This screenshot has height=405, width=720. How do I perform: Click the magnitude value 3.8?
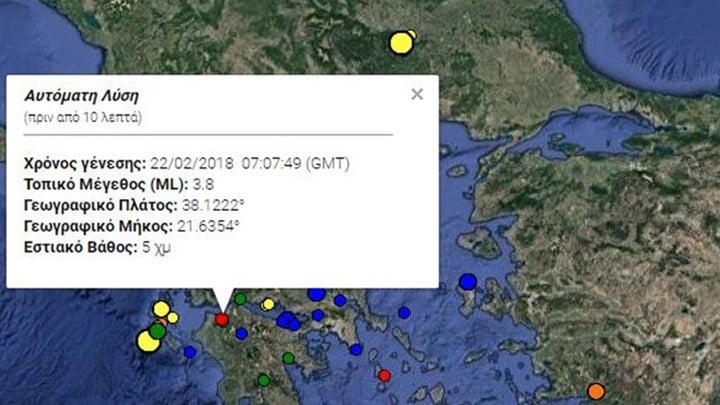203,185
